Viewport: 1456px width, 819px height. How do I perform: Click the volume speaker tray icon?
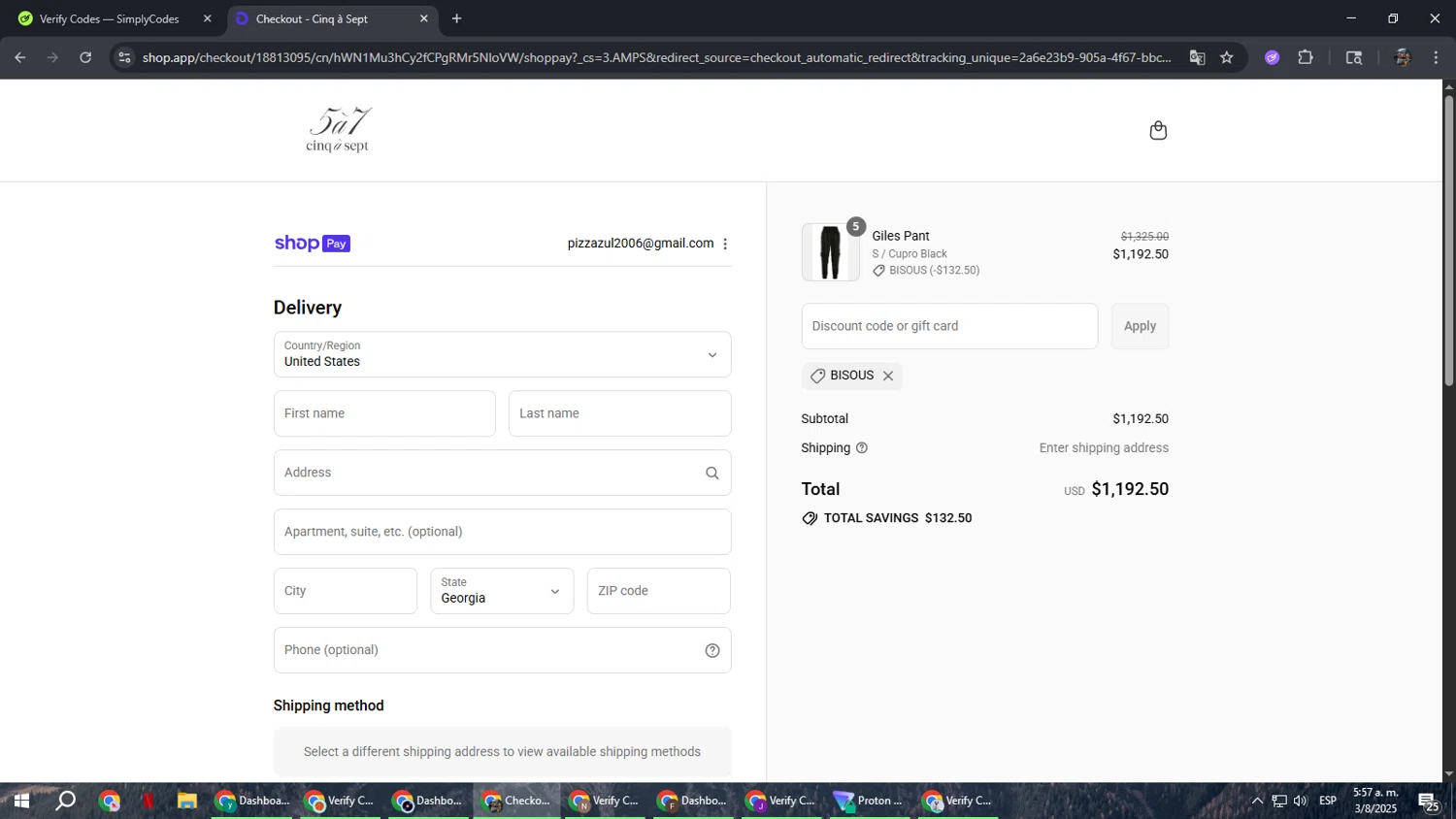(x=1301, y=801)
